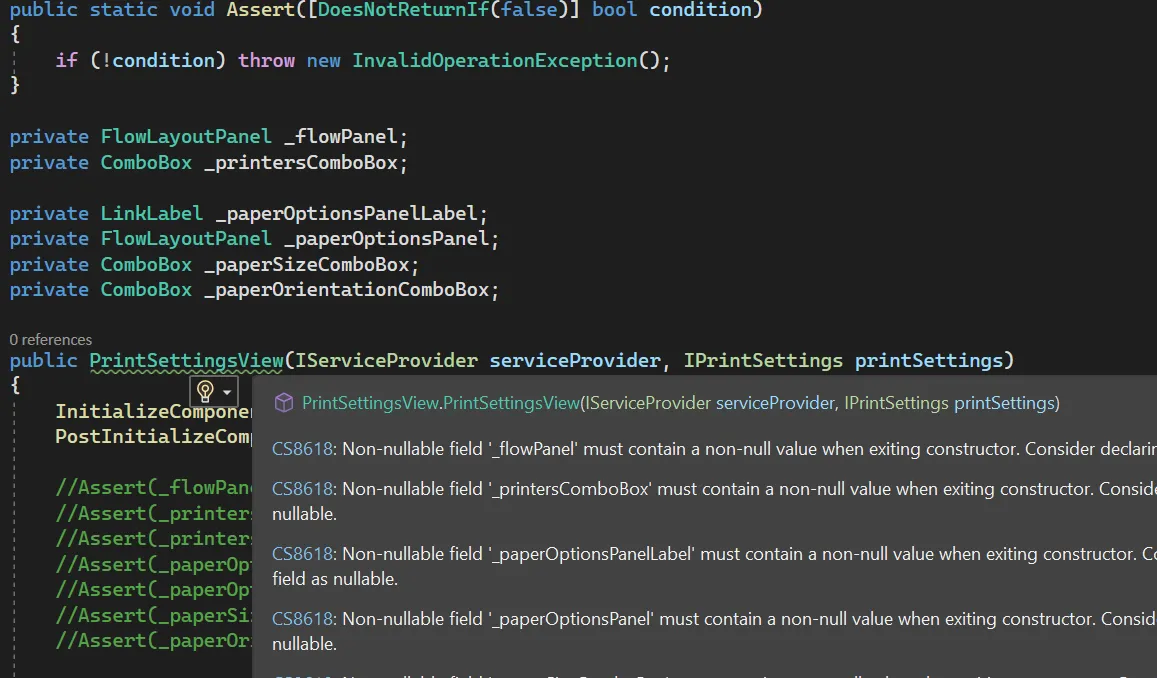Open CS8618 link for _paperOptionsPanelLabel
Viewport: 1157px width, 678px height.
tap(303, 553)
